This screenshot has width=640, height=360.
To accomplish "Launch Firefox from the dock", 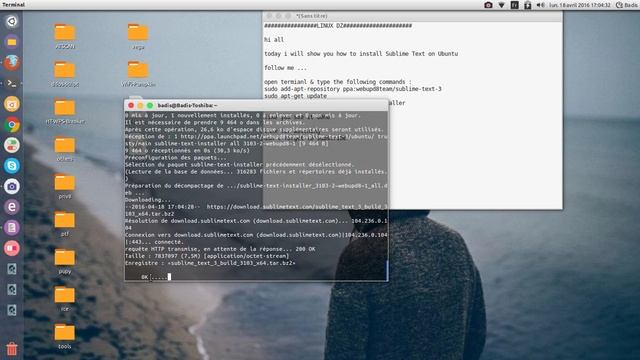I will tap(11, 62).
